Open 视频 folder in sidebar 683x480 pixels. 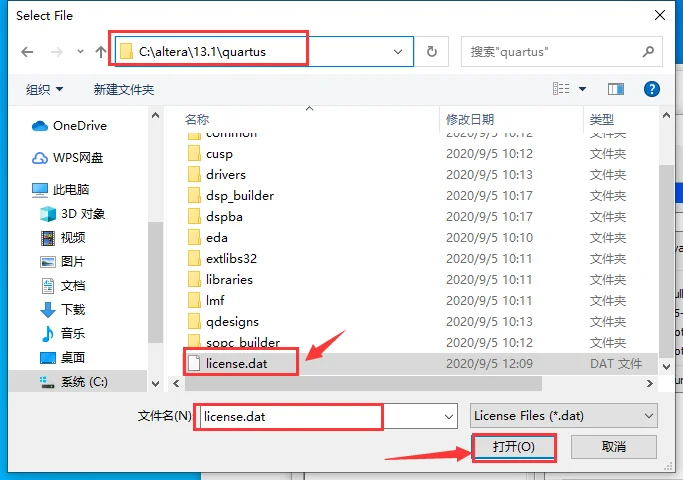pos(63,237)
